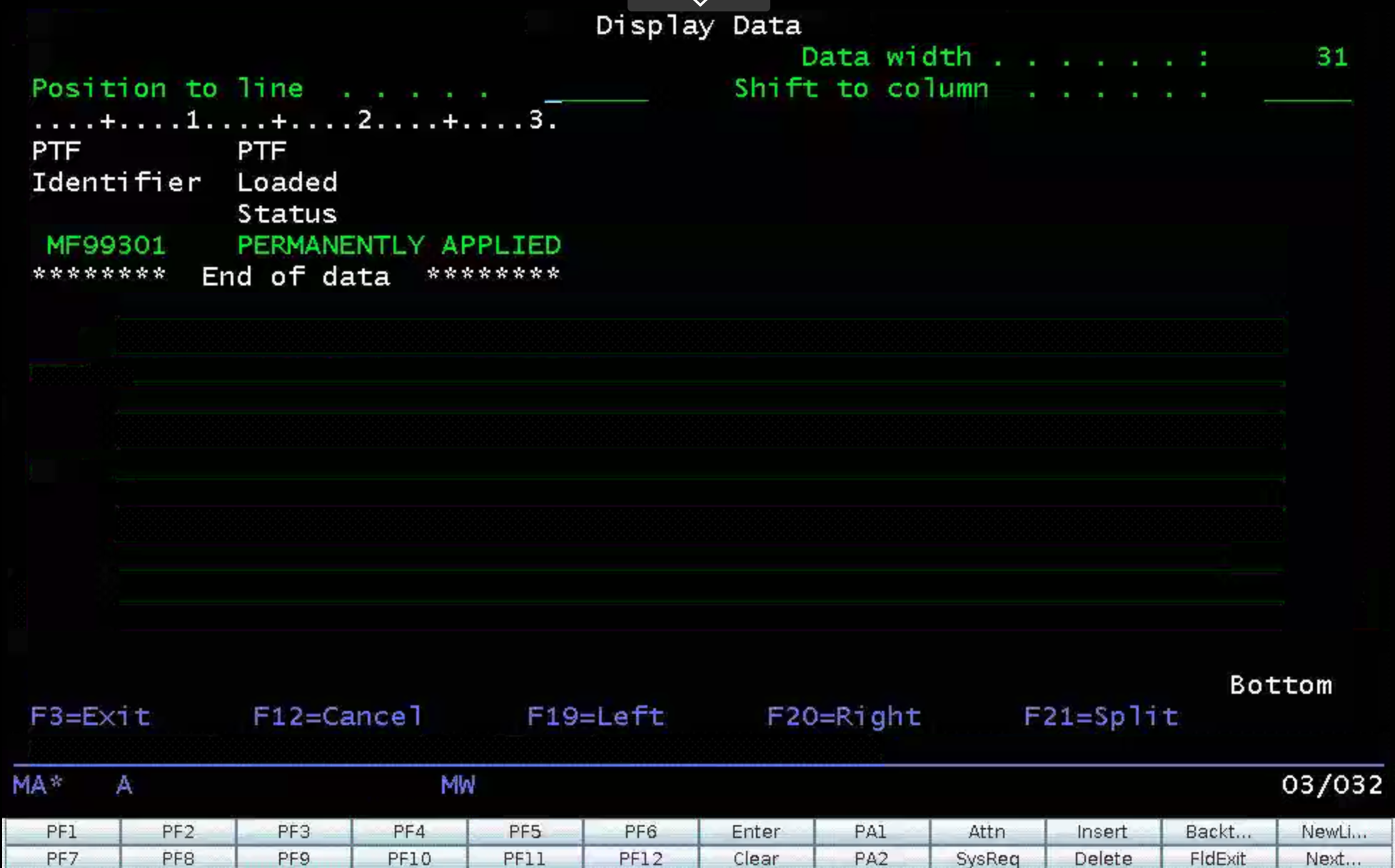Click the Backt... key button
Image resolution: width=1395 pixels, height=868 pixels.
point(1219,832)
